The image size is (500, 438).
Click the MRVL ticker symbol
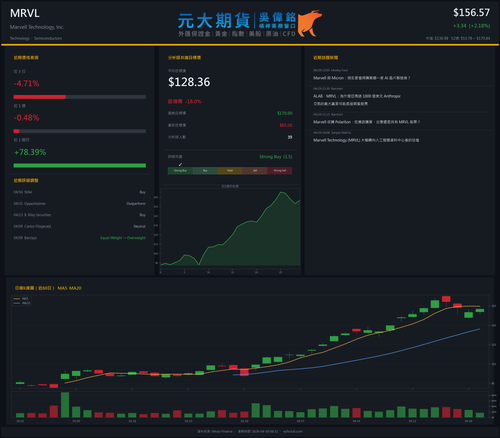[25, 13]
